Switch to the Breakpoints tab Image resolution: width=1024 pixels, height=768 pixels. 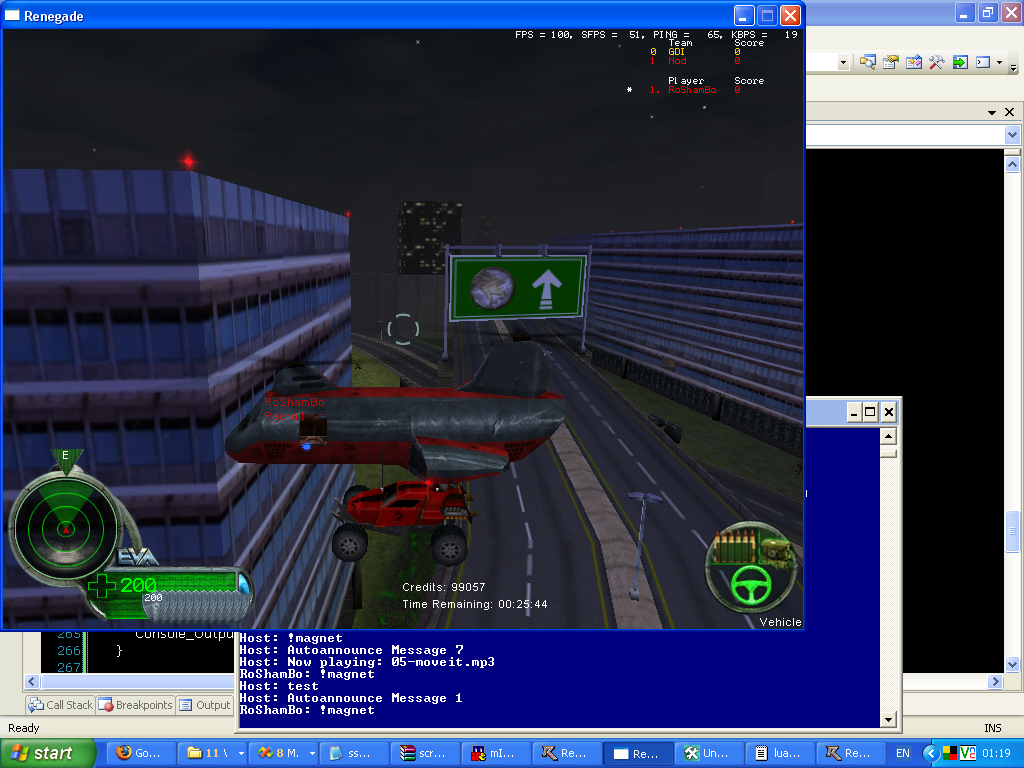[x=136, y=705]
